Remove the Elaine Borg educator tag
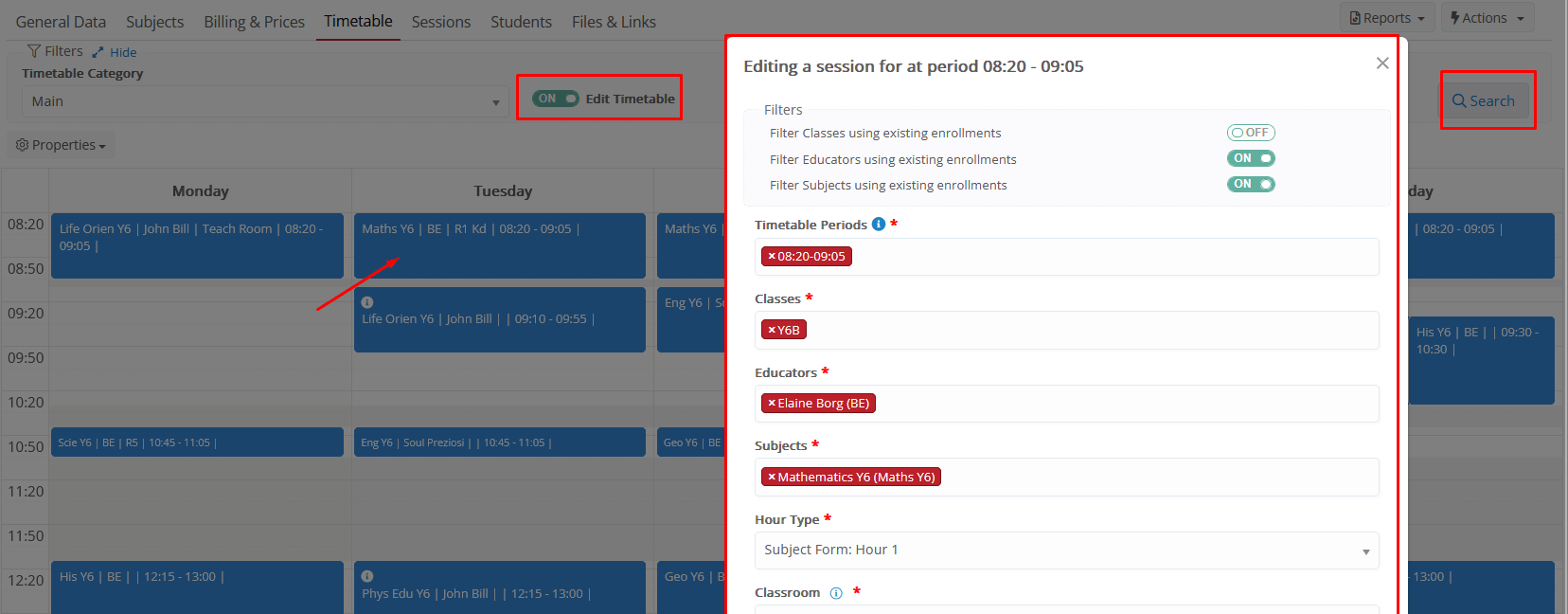This screenshot has width=1568, height=614. (772, 404)
